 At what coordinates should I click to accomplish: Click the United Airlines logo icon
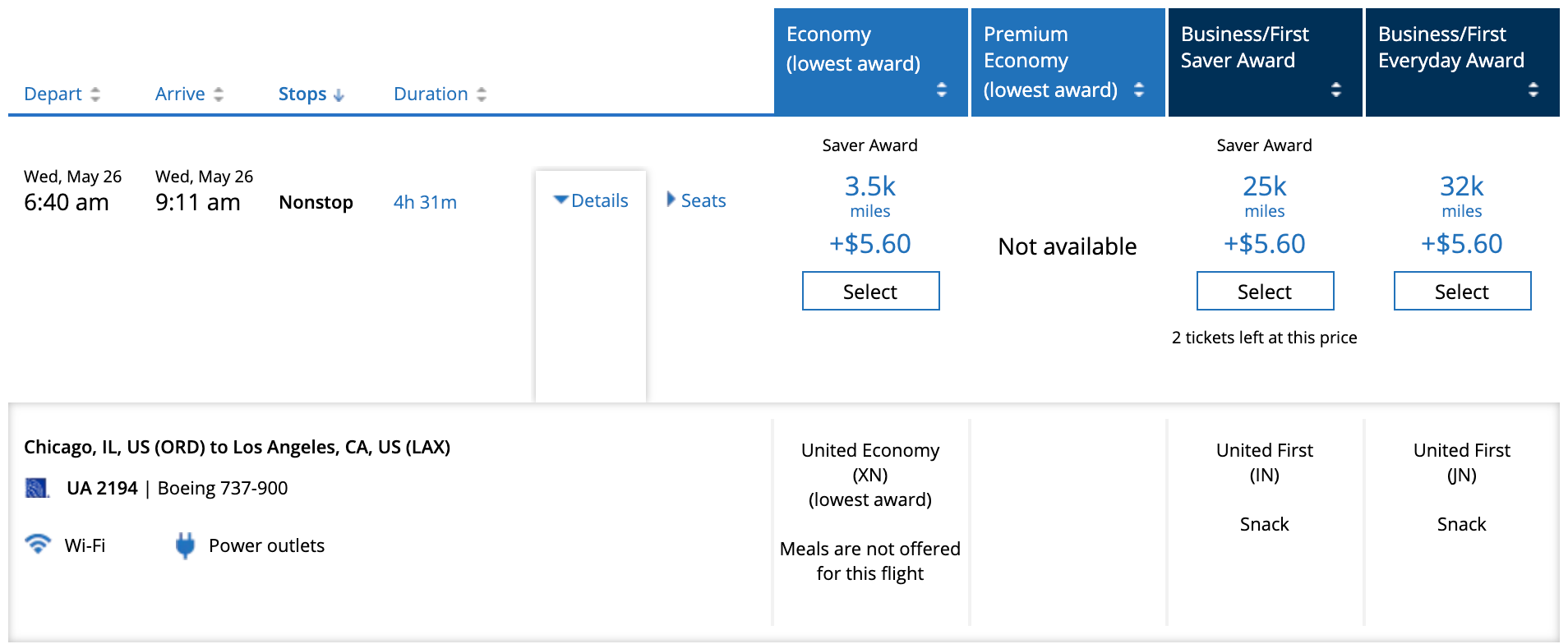(x=37, y=488)
